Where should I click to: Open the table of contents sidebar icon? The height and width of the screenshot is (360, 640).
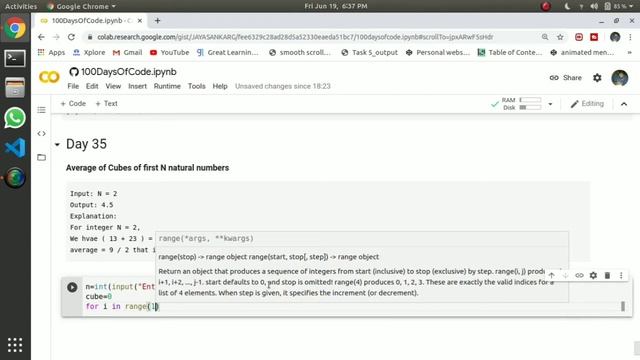tap(41, 110)
